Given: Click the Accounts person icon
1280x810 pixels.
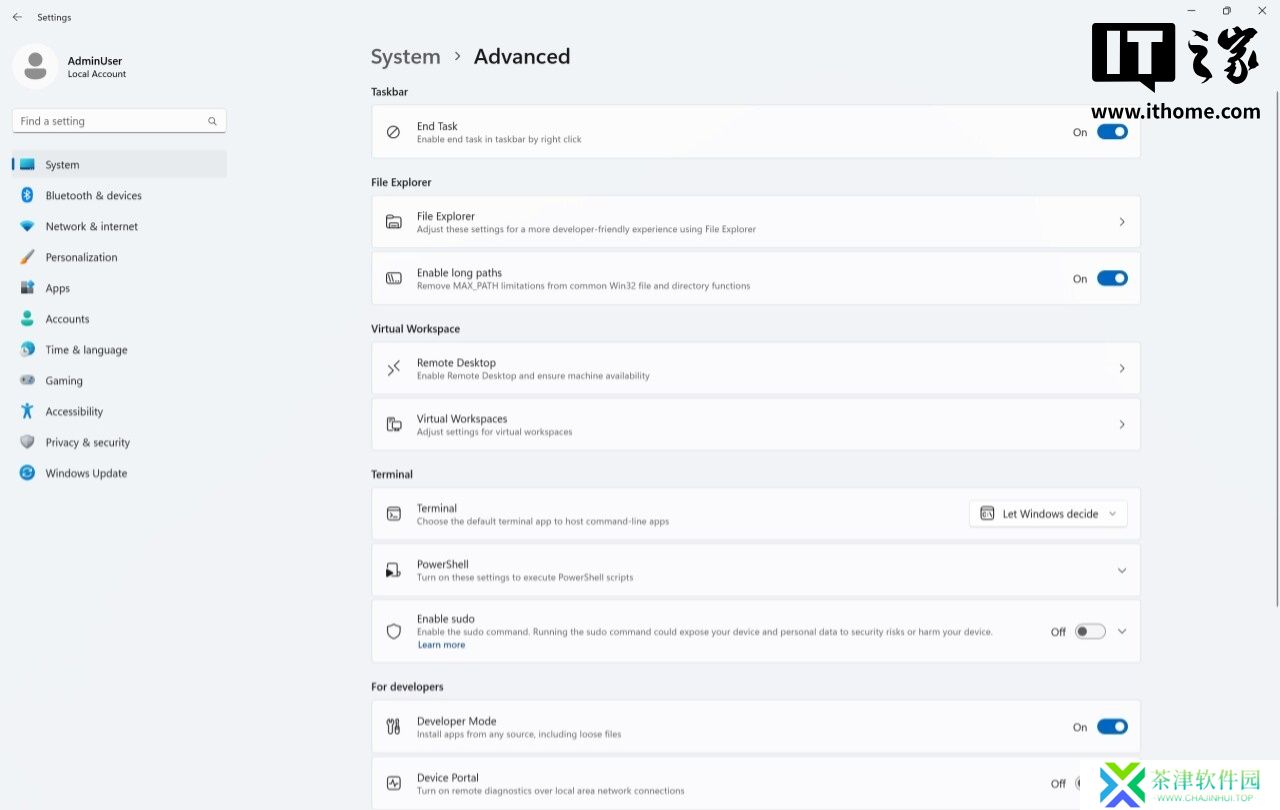Looking at the screenshot, I should (x=27, y=319).
